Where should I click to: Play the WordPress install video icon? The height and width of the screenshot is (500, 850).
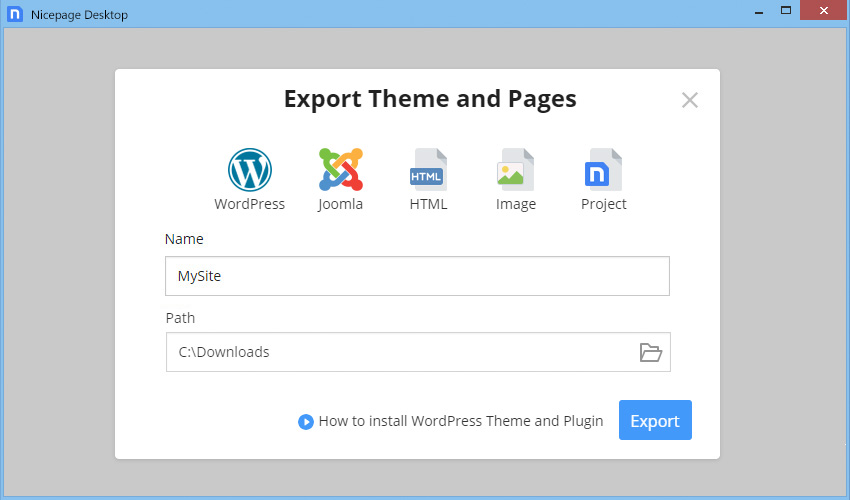coord(306,422)
